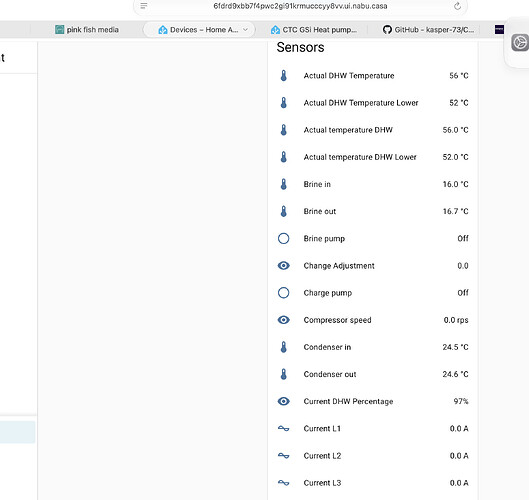Open the reader view icon in address bar
This screenshot has width=529, height=500.
pos(144,6)
